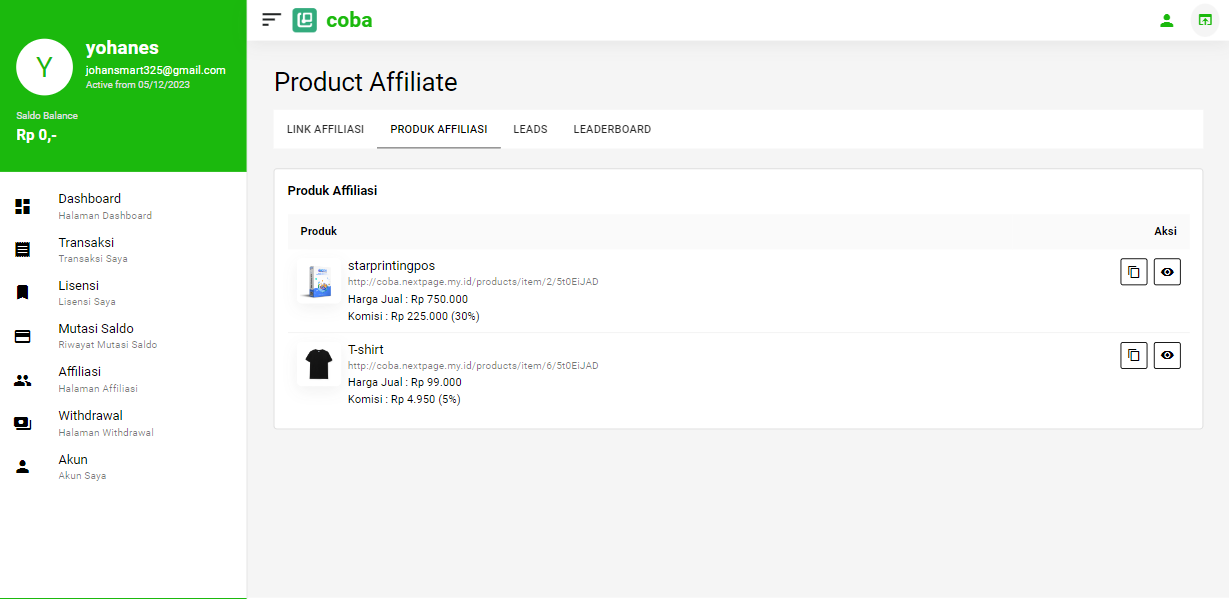The height and width of the screenshot is (599, 1229).
Task: Switch to the Link Affiliasi tab
Action: tap(325, 129)
